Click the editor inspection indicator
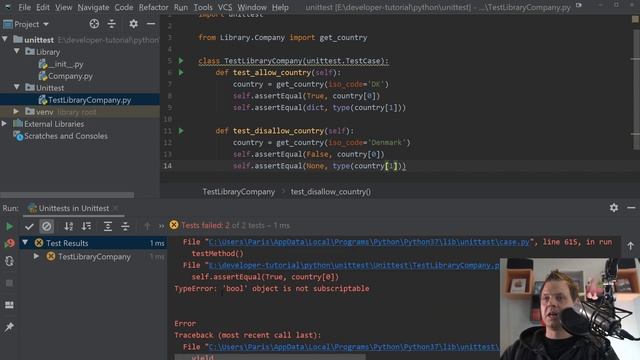This screenshot has height=360, width=640. point(635,19)
